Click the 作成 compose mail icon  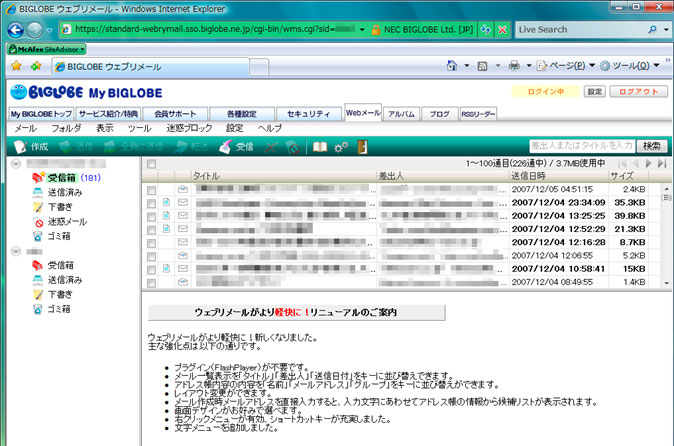pos(20,147)
